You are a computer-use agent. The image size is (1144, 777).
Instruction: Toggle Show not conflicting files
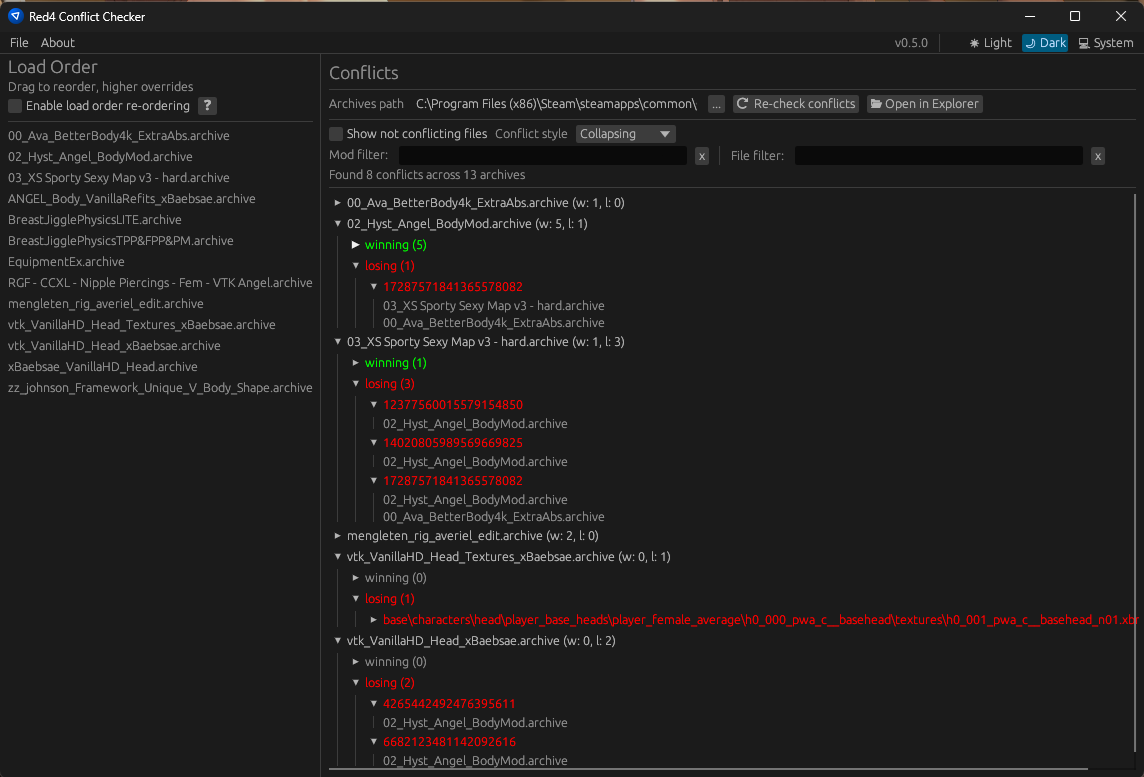tap(336, 134)
